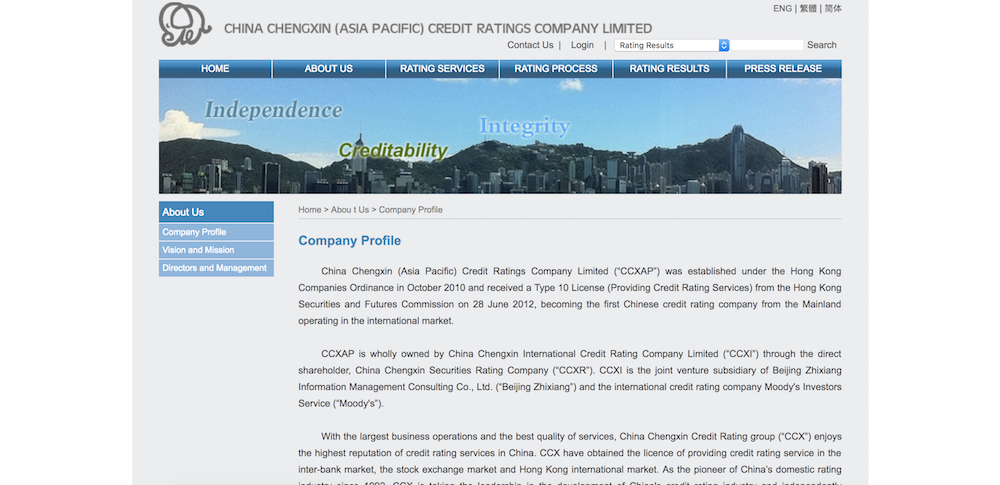Select Company Profile in the sidebar
Viewport: 1000px width, 485px height.
click(x=195, y=232)
